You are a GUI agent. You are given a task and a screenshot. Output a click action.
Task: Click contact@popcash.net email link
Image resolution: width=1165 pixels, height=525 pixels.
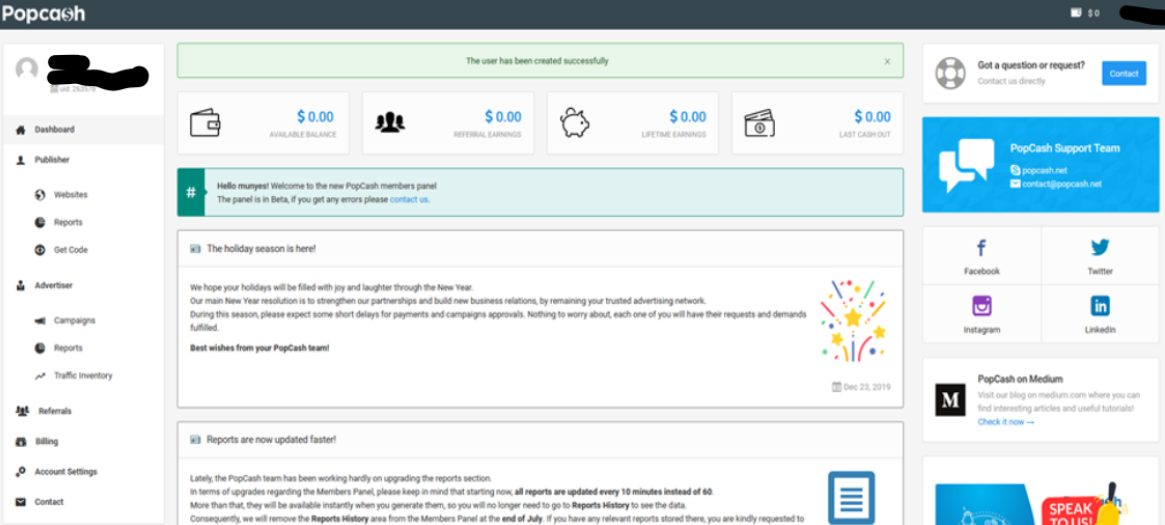tap(1056, 183)
